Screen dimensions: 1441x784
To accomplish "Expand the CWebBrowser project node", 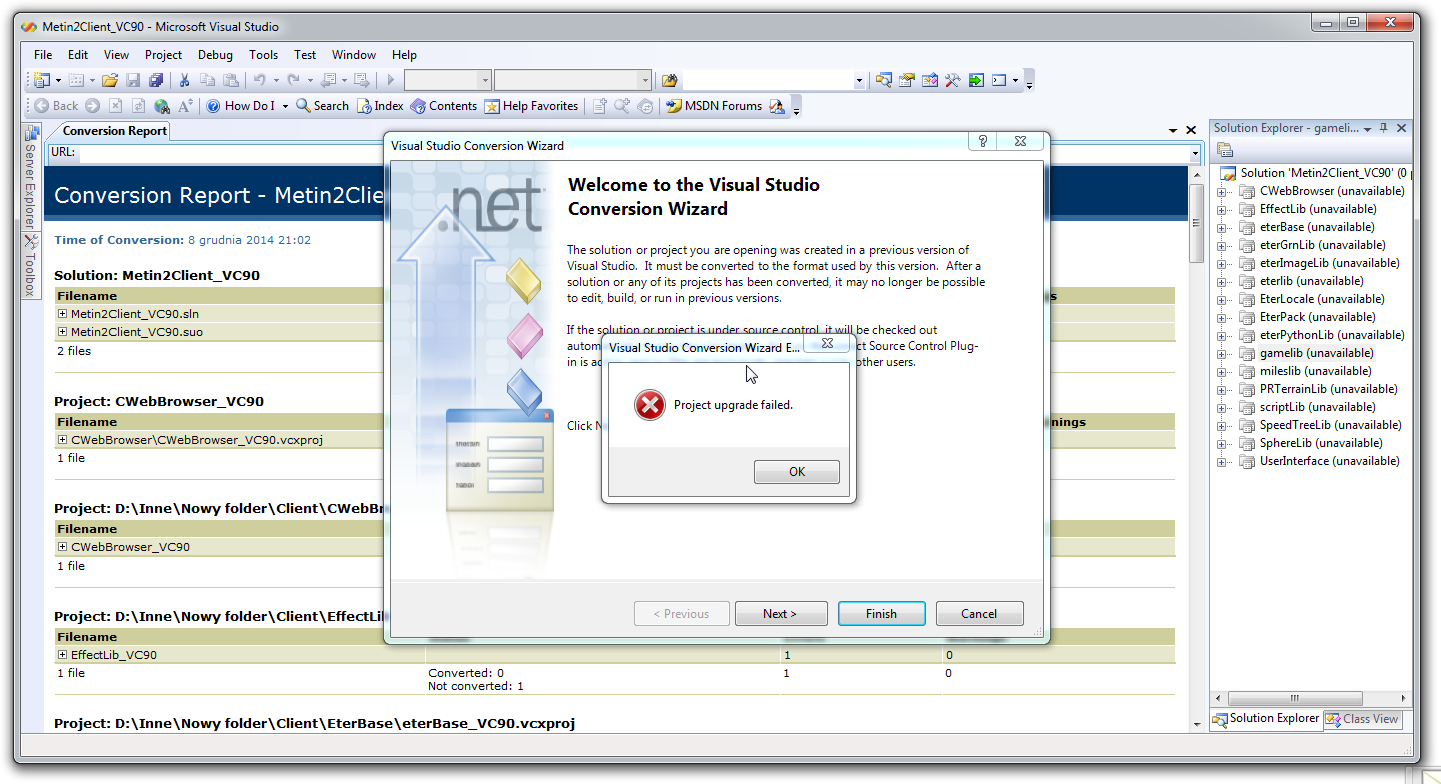I will coord(1221,191).
